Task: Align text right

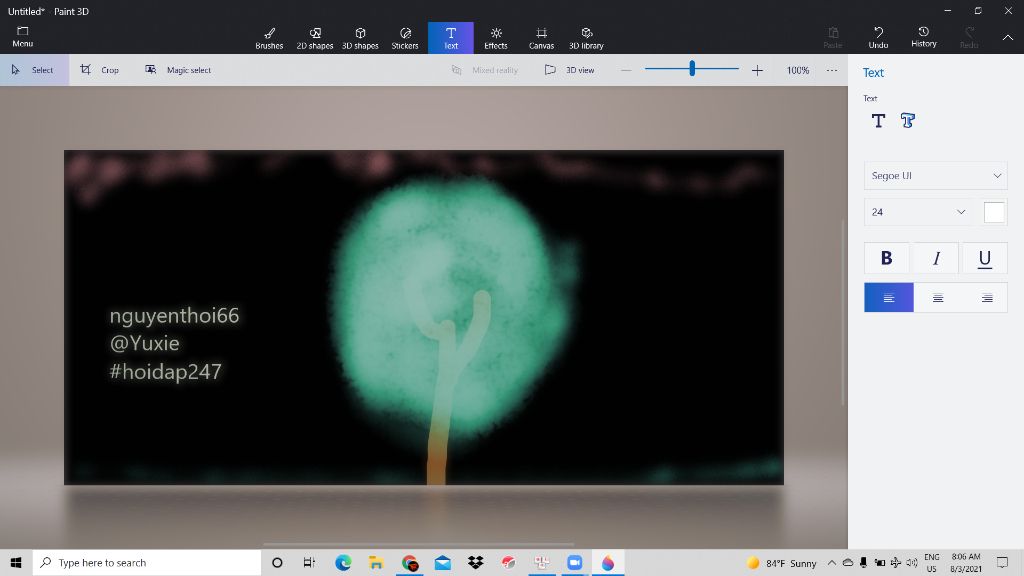Action: (x=987, y=298)
